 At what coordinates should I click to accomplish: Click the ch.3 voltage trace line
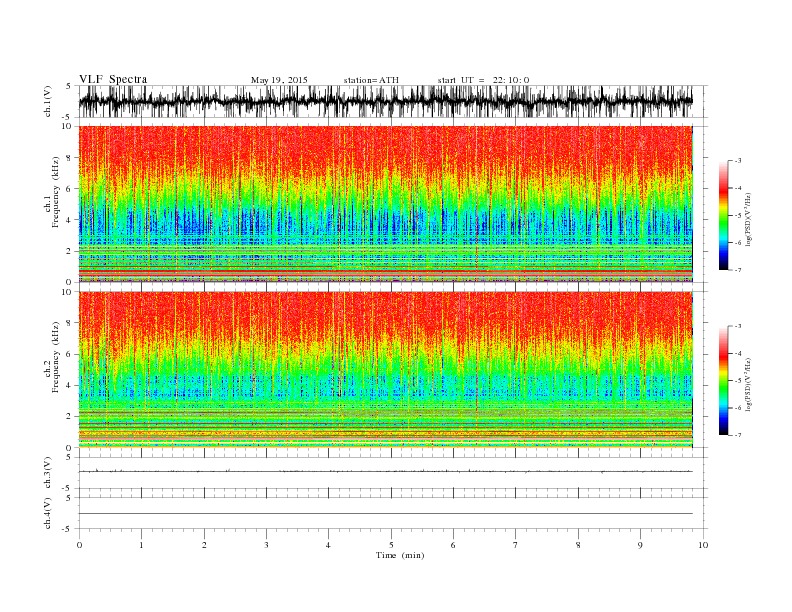click(385, 471)
